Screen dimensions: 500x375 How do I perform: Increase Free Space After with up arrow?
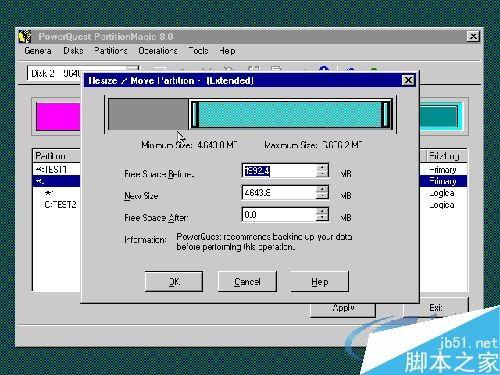pyautogui.click(x=322, y=211)
